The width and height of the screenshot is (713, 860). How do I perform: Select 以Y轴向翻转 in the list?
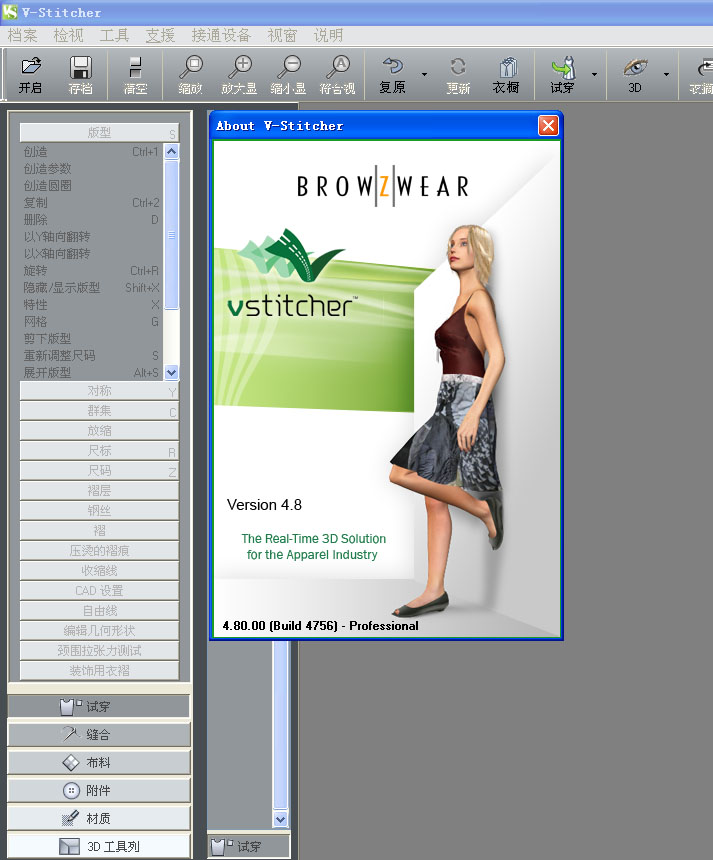click(x=92, y=236)
